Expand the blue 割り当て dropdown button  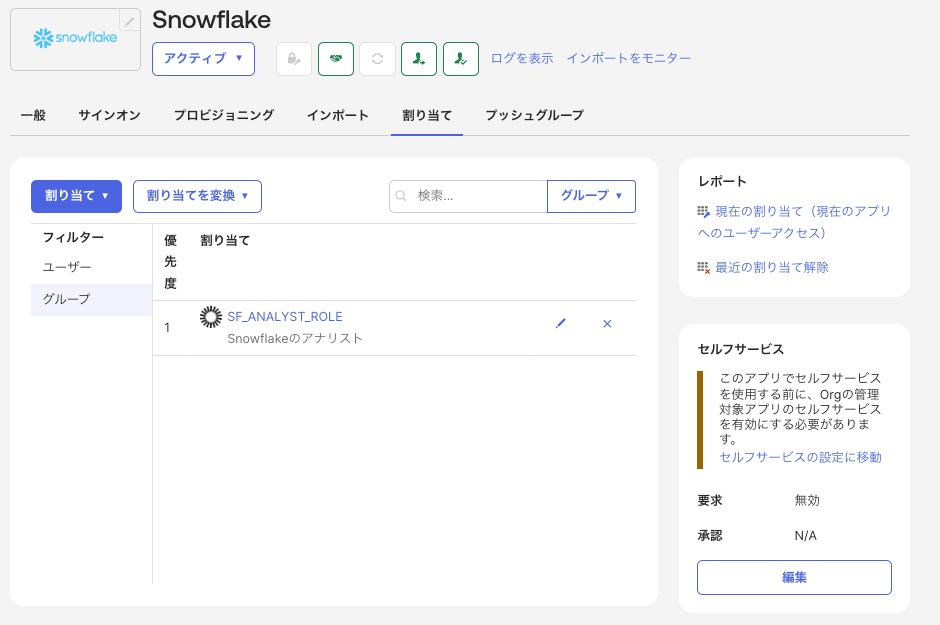pos(76,196)
